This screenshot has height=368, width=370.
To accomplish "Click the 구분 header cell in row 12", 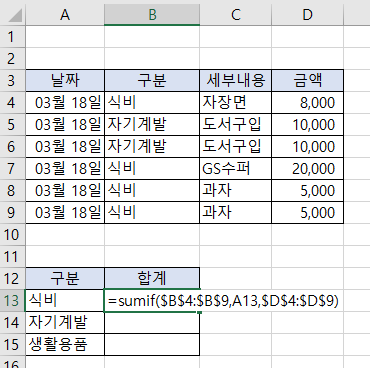I will tap(65, 279).
